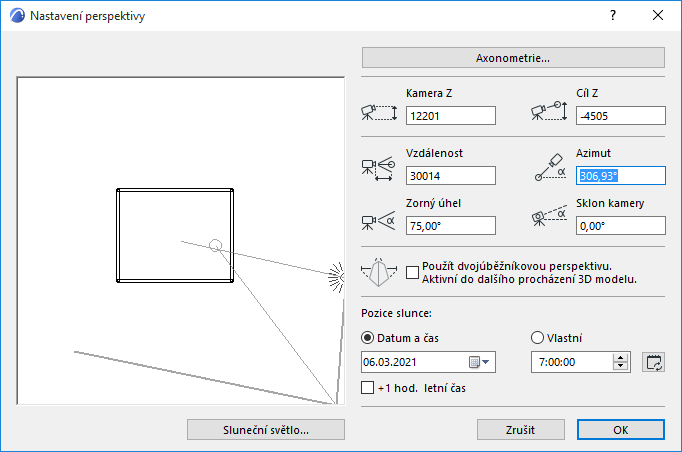Enable dvojúběžníkovou perspektivu checkbox

click(x=414, y=271)
